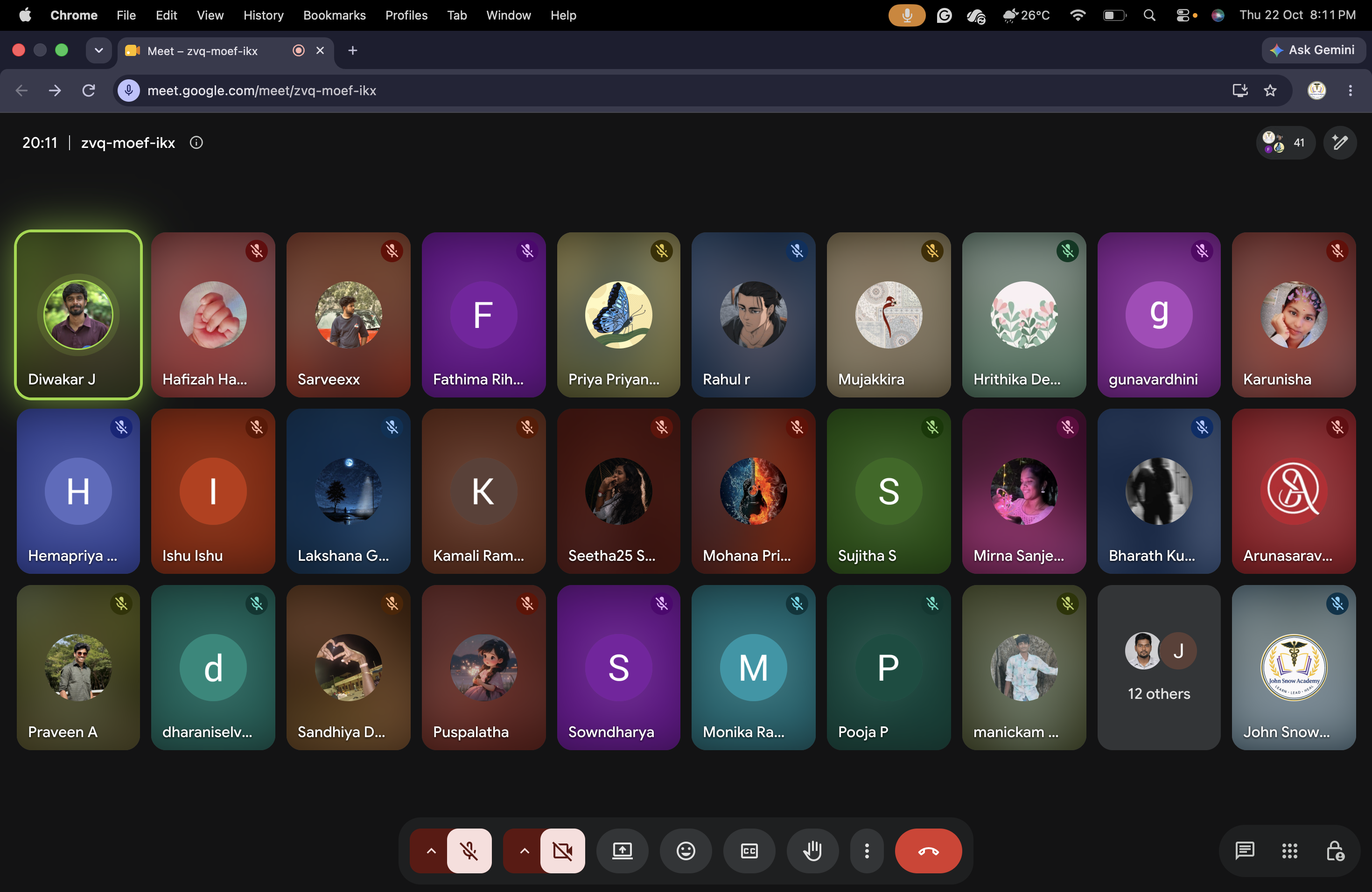Click the Ask Gemini button
Viewport: 1372px width, 892px height.
point(1313,50)
